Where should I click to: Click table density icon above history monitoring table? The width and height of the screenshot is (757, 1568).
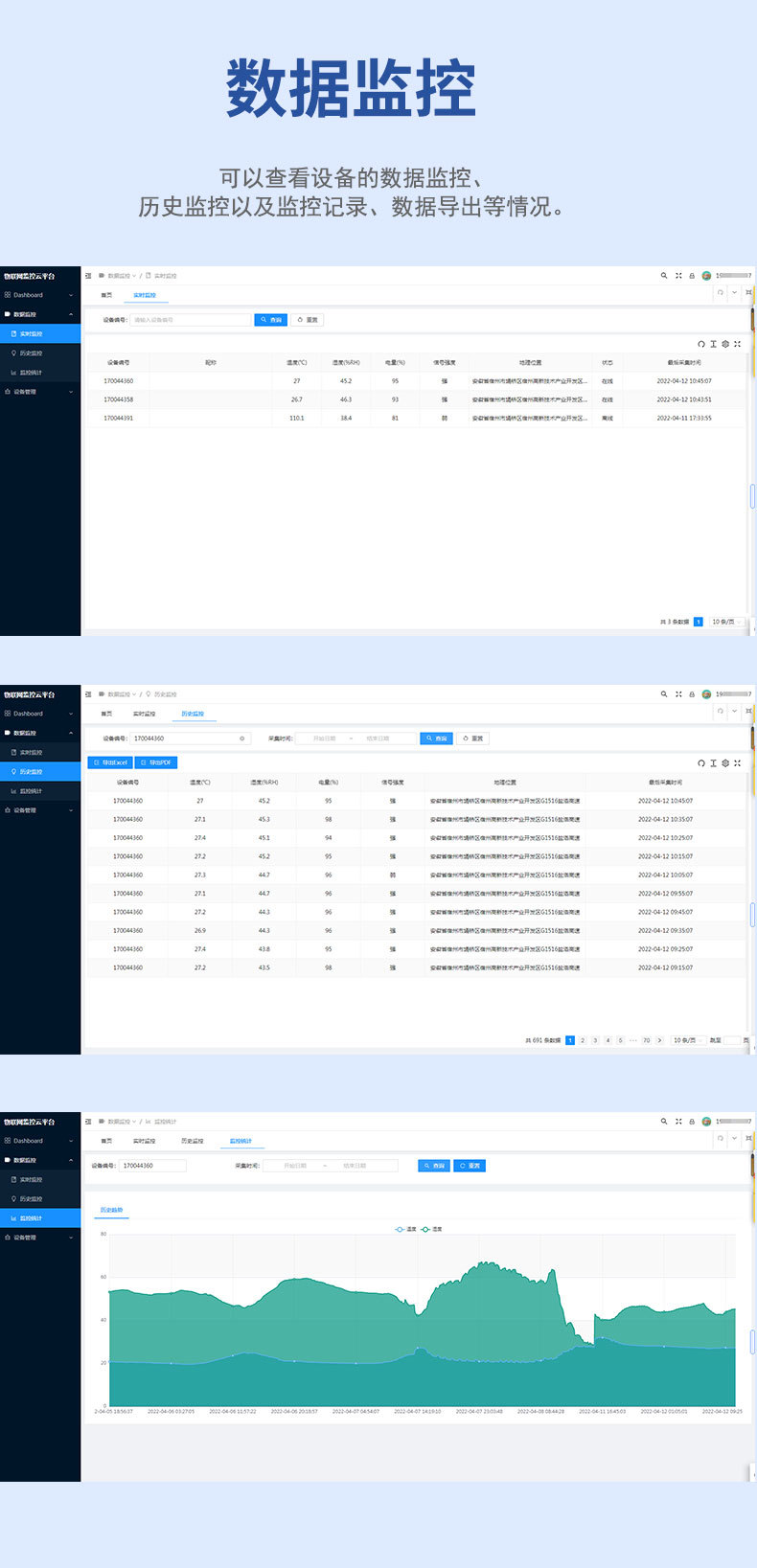(713, 763)
